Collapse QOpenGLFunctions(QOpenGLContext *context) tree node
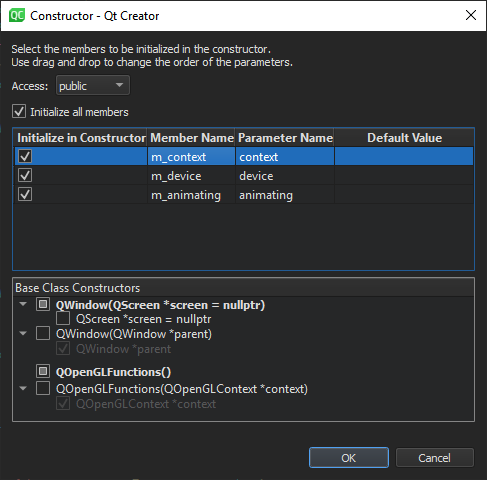 pyautogui.click(x=23, y=388)
